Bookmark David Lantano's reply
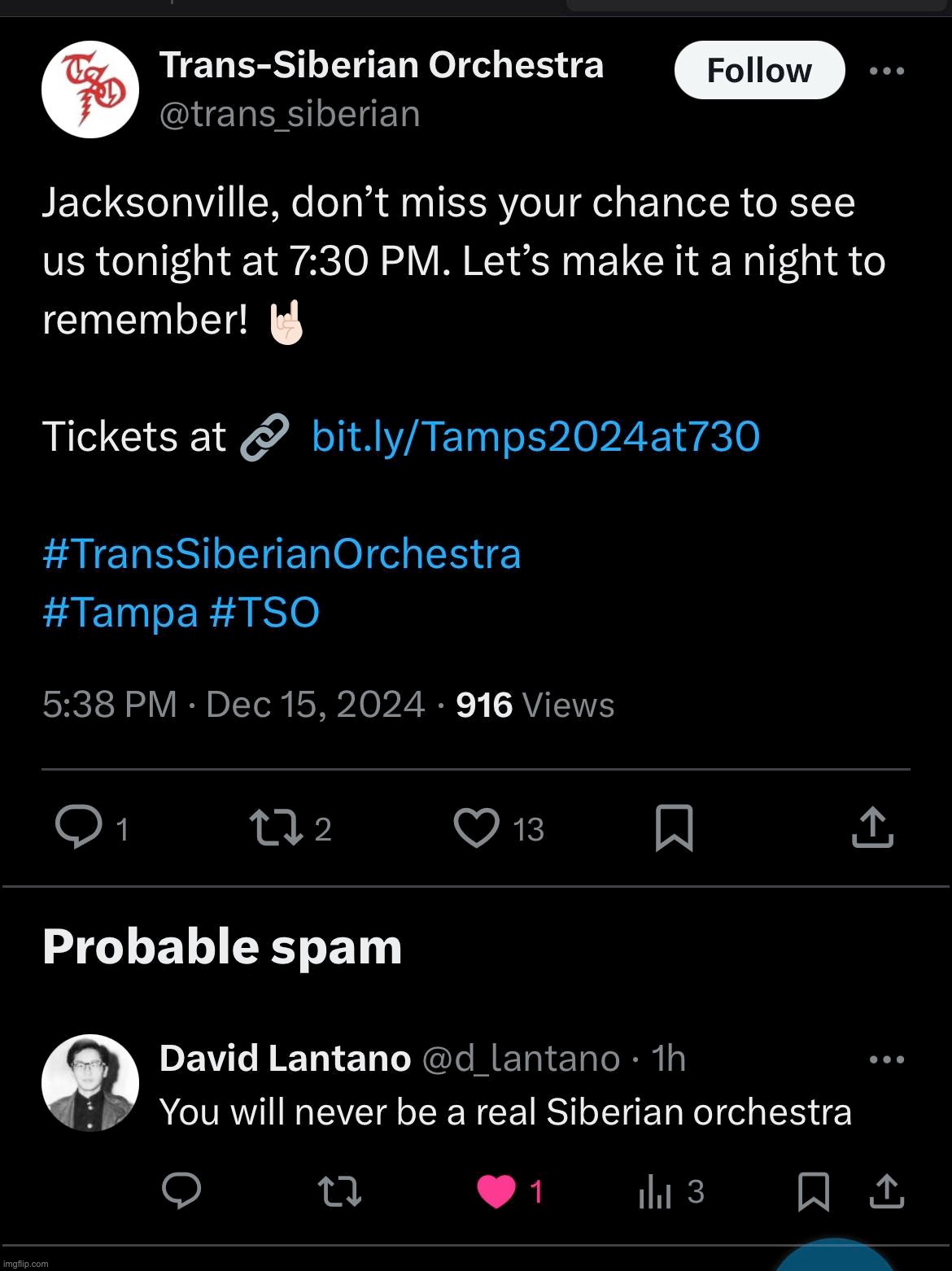 pyautogui.click(x=814, y=1192)
